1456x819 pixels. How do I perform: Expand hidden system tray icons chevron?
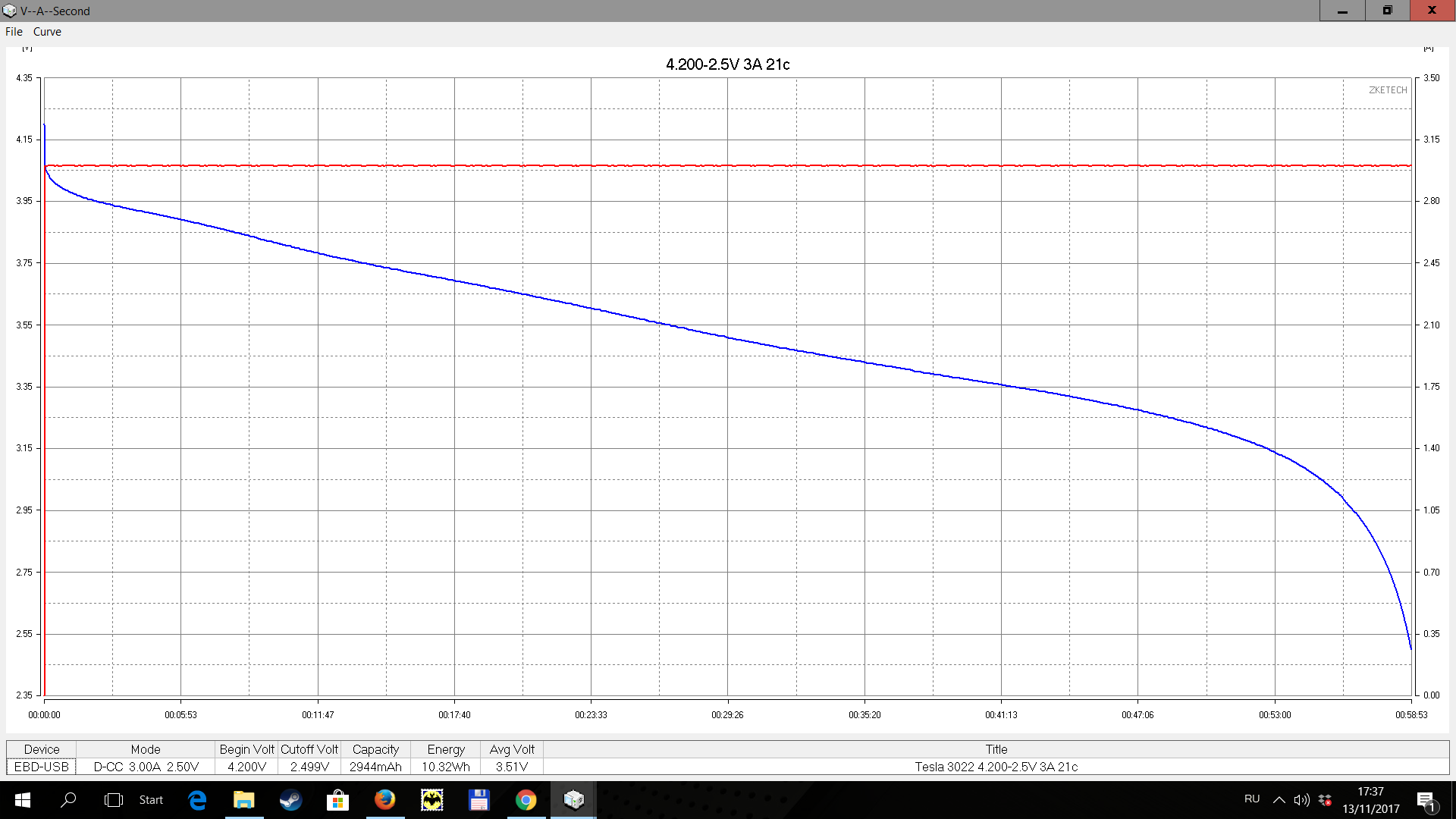click(1279, 800)
